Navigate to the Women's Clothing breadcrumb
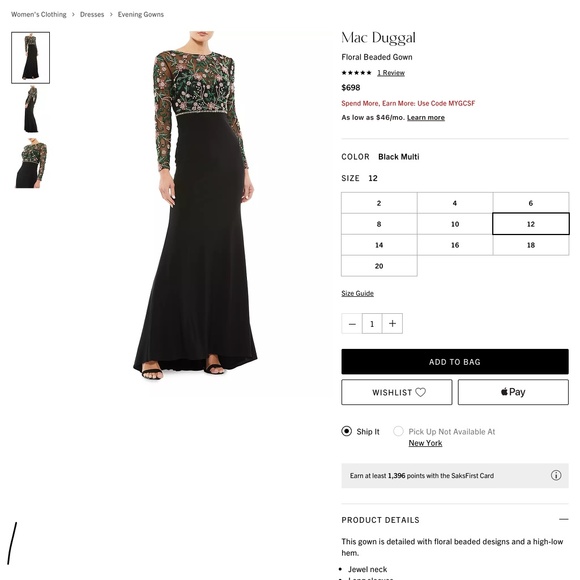 (x=39, y=14)
